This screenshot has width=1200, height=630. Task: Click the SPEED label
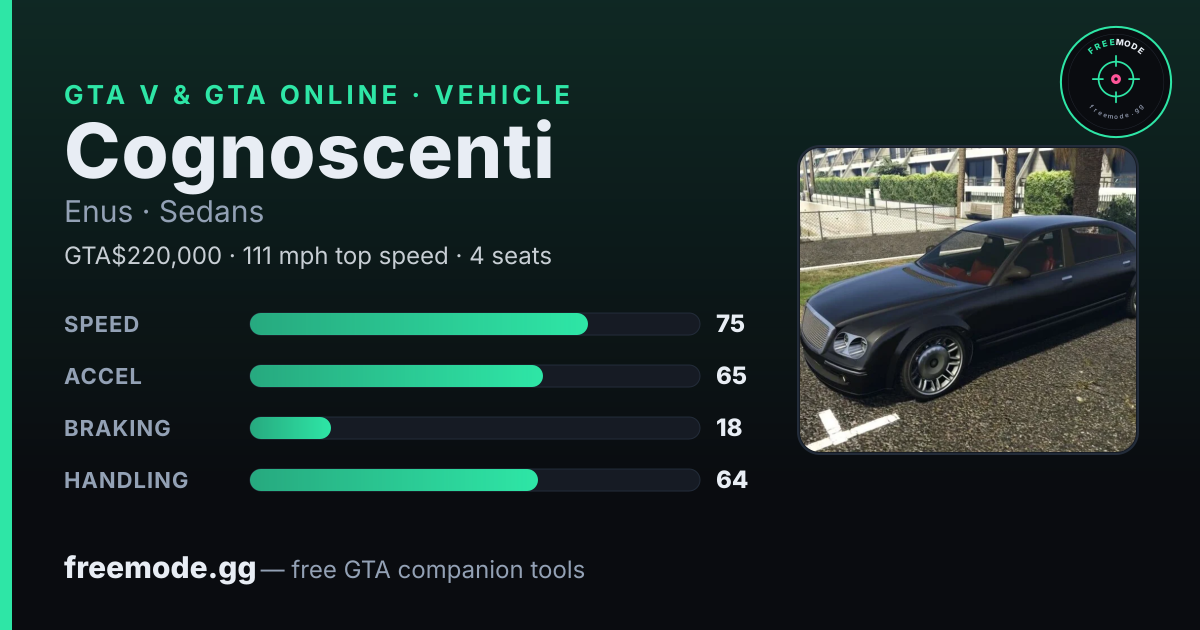(102, 324)
